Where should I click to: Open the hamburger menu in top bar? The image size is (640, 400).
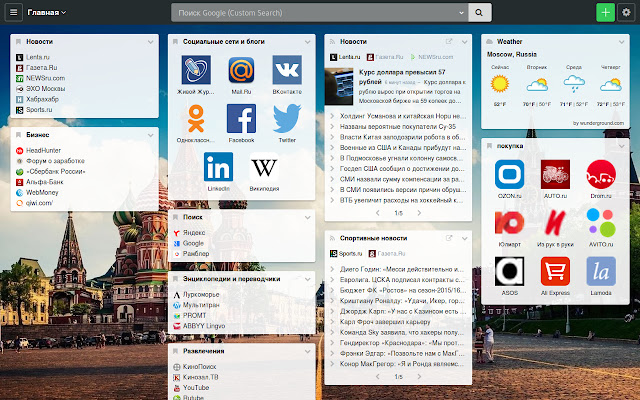(14, 13)
